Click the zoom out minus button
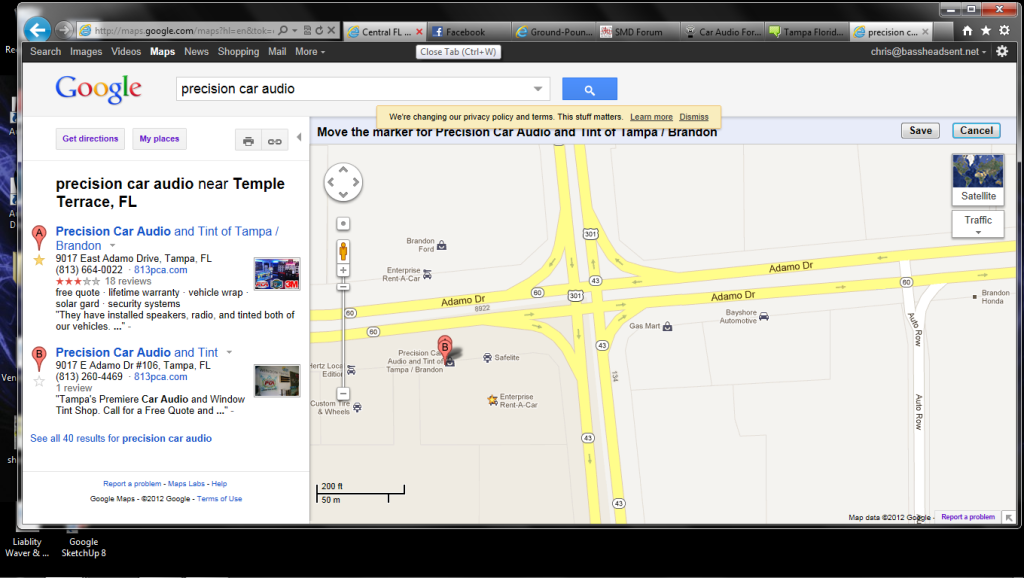The width and height of the screenshot is (1024, 578). pyautogui.click(x=343, y=393)
